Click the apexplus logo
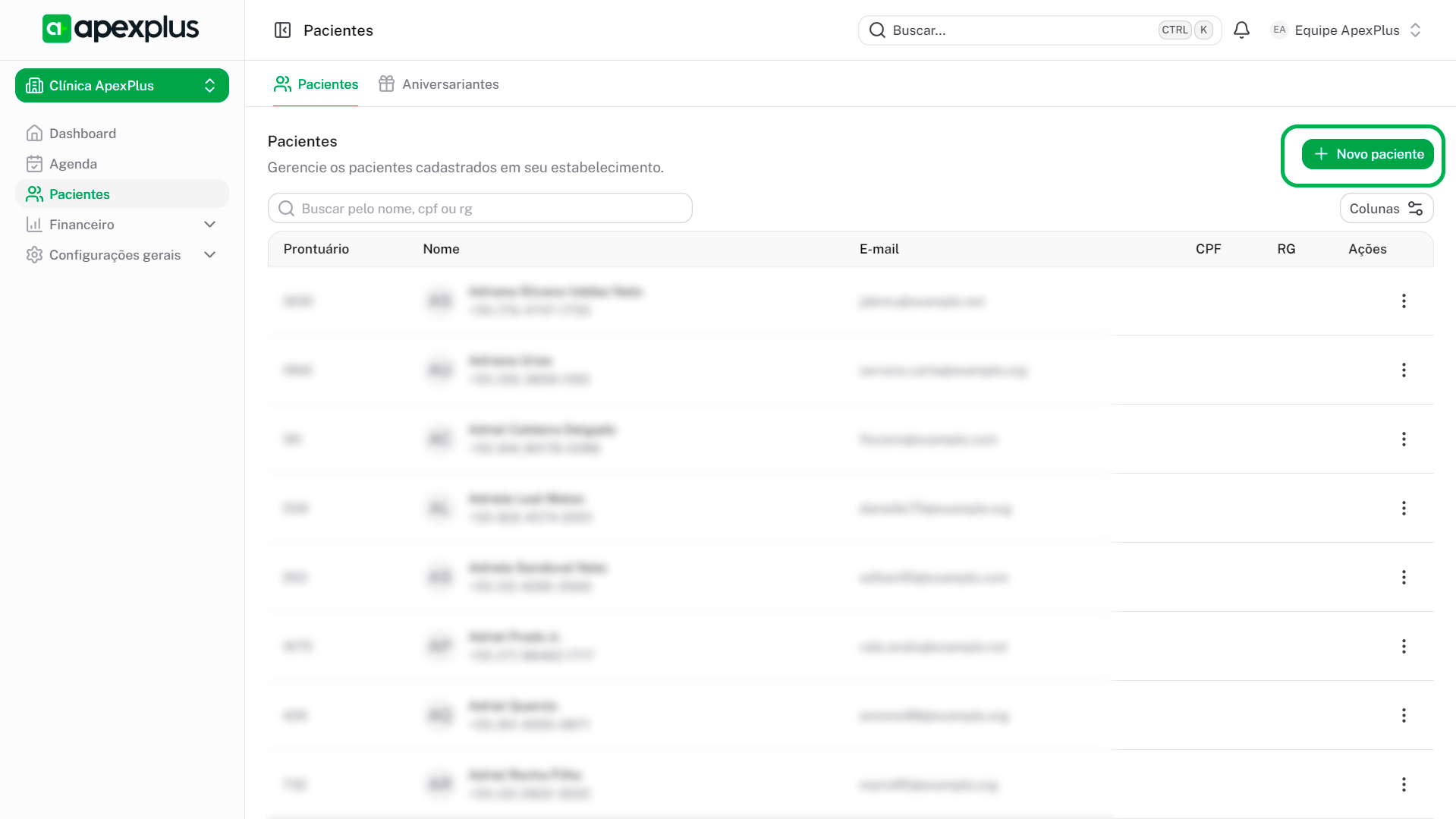This screenshot has height=819, width=1456. coord(121,29)
